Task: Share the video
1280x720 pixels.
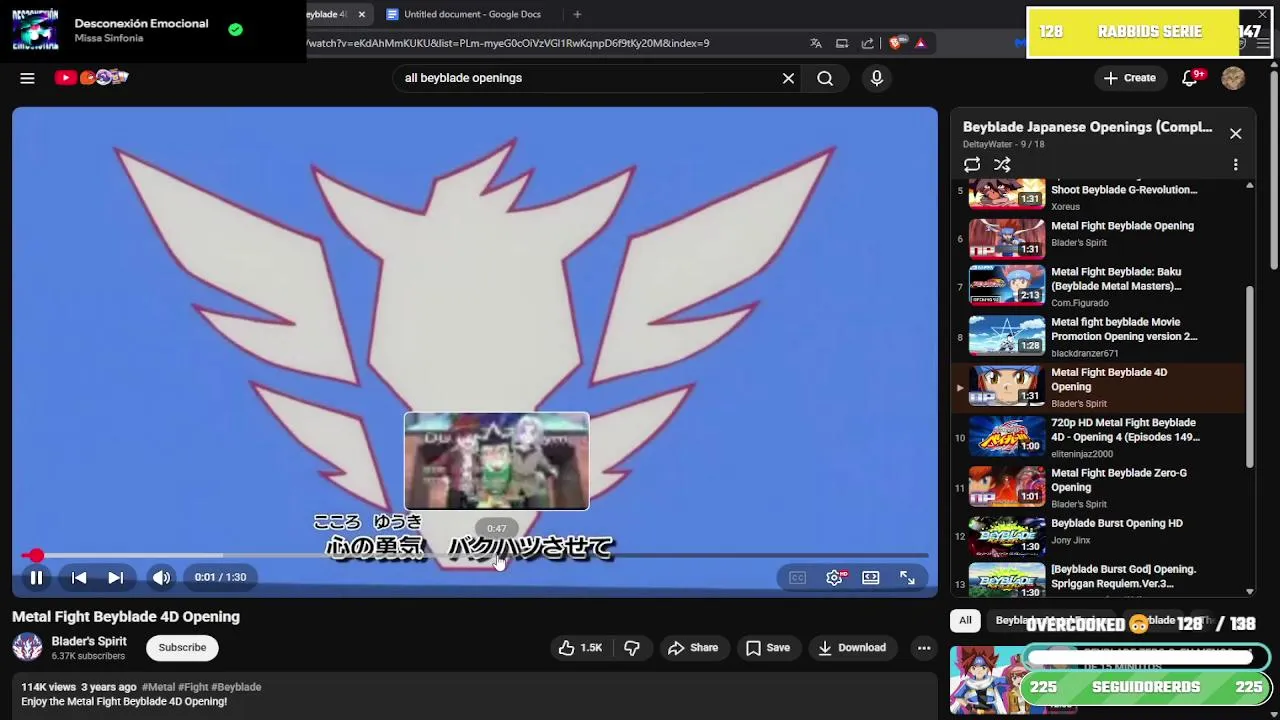Action: point(693,648)
